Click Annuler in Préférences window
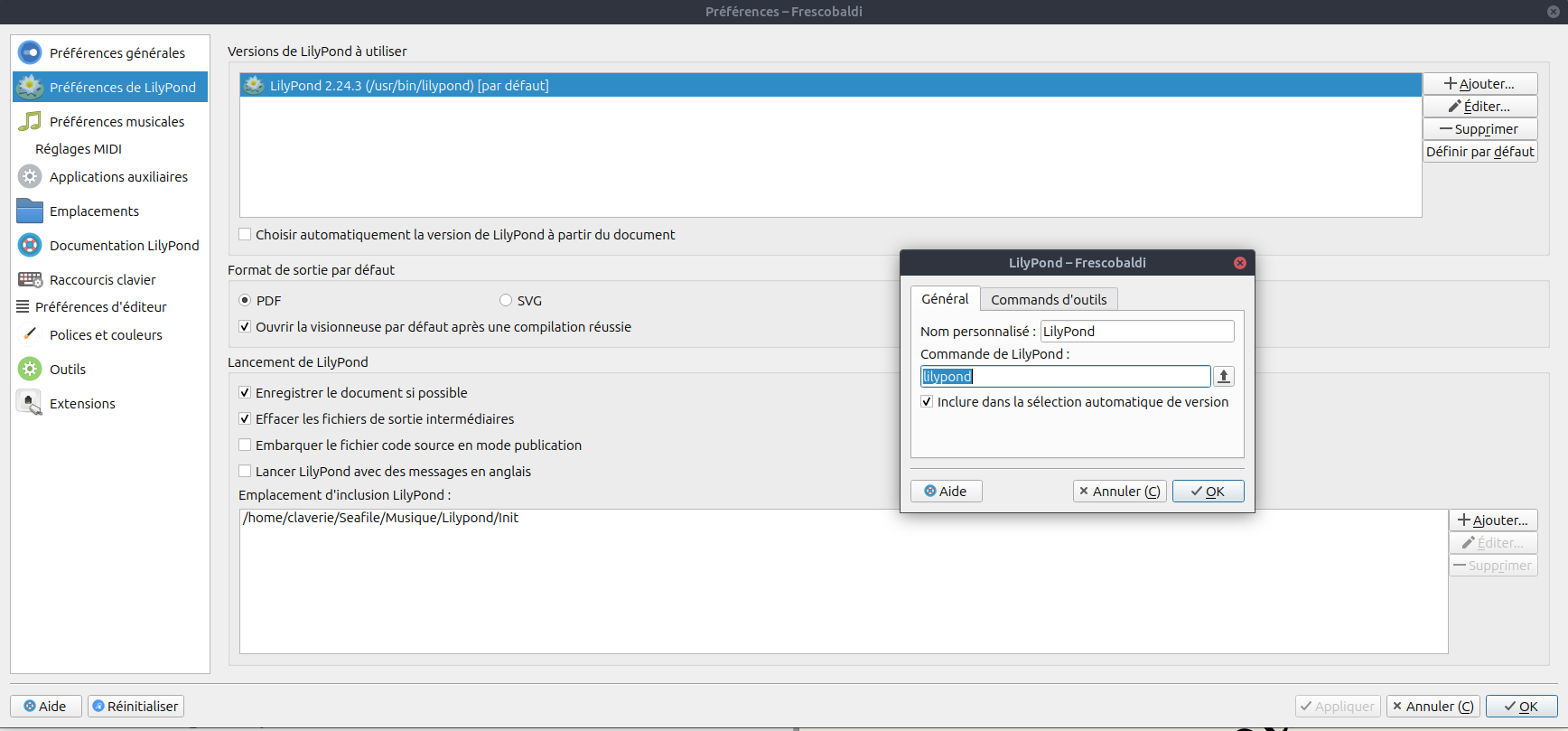 1433,706
